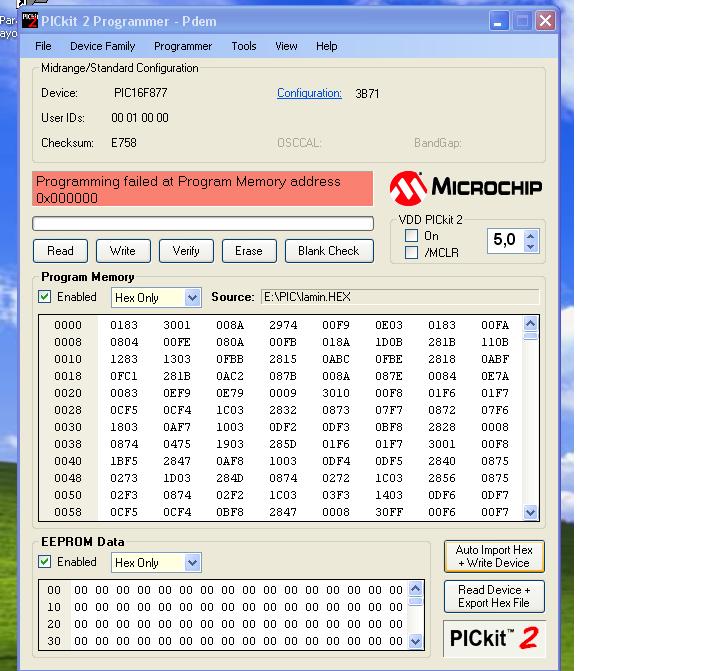The width and height of the screenshot is (720, 671).
Task: Open the File menu
Action: pyautogui.click(x=43, y=46)
